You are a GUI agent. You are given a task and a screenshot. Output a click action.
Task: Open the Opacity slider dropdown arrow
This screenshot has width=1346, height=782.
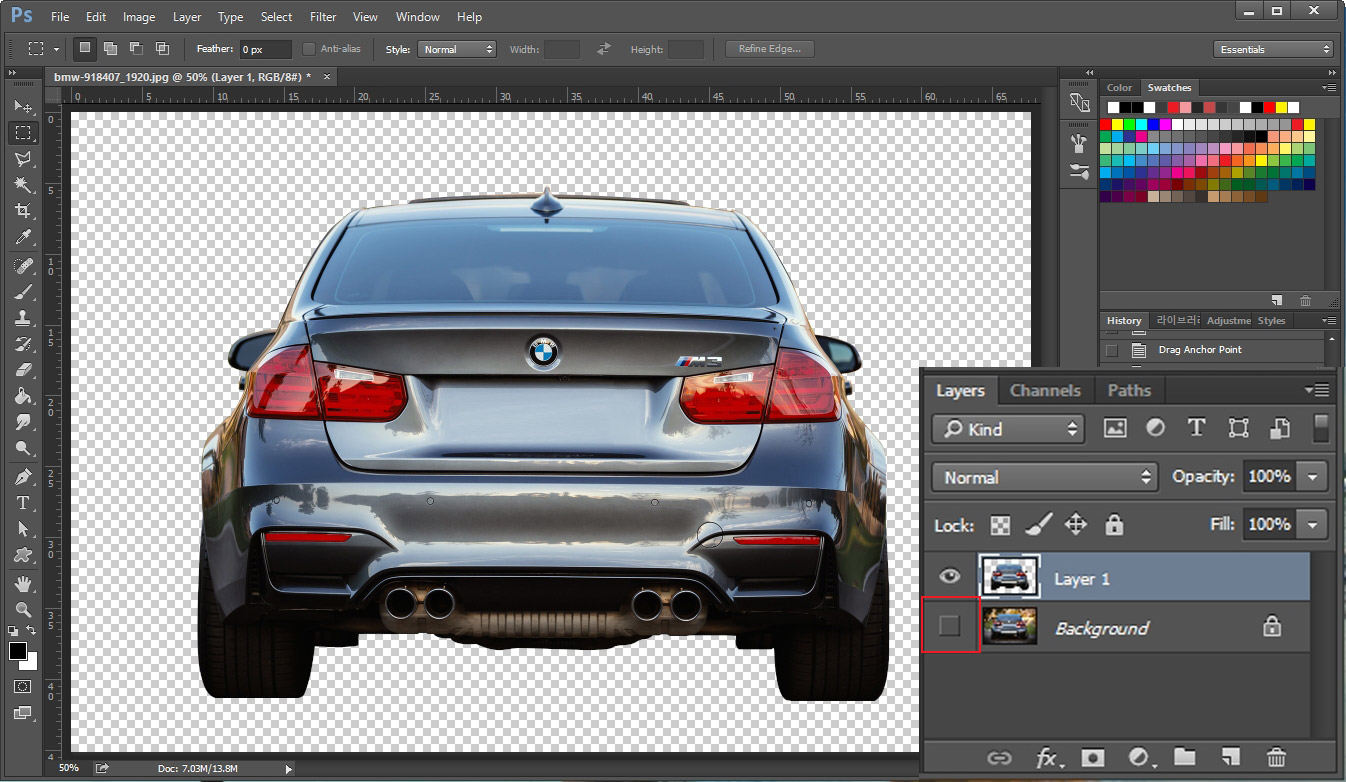point(1313,477)
